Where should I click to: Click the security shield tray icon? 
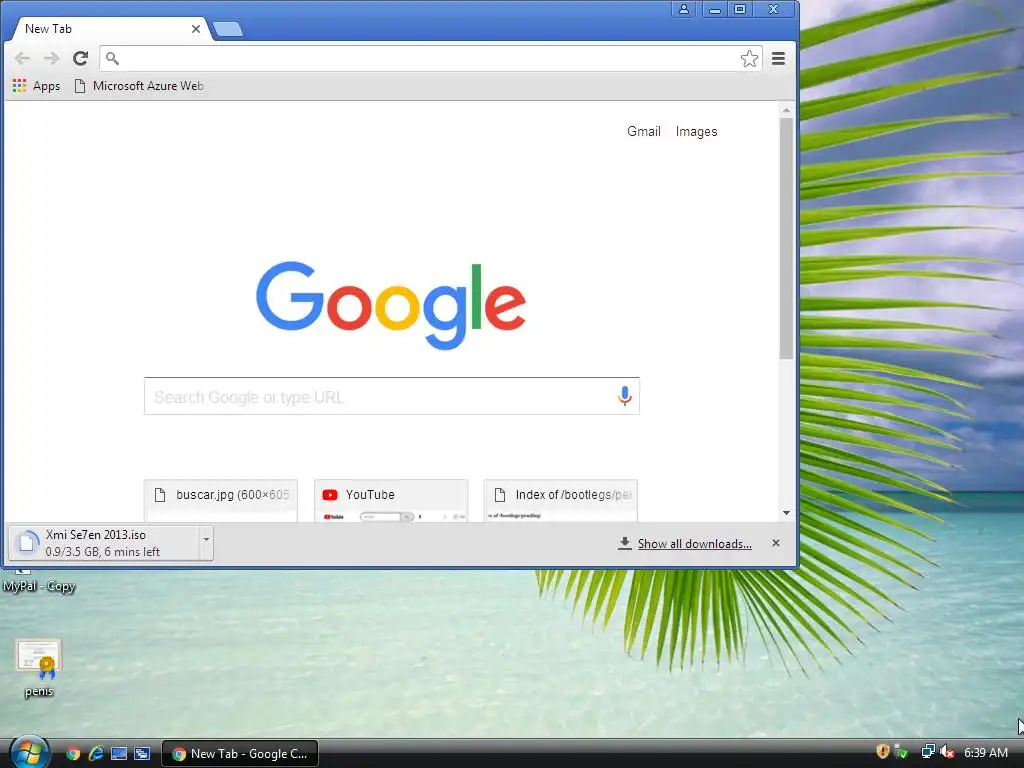(883, 752)
